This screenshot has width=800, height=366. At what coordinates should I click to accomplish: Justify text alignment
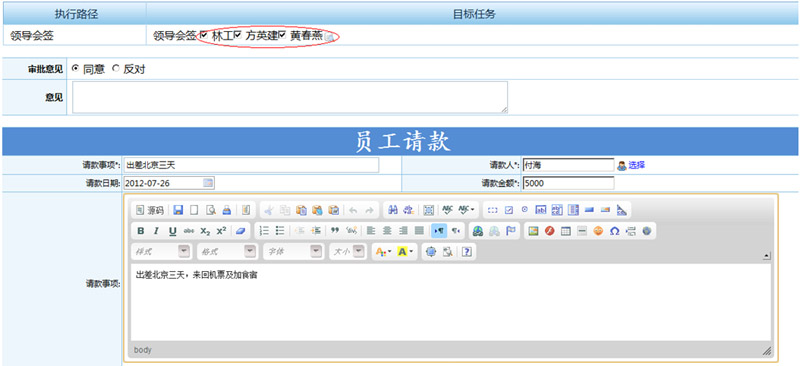[419, 231]
